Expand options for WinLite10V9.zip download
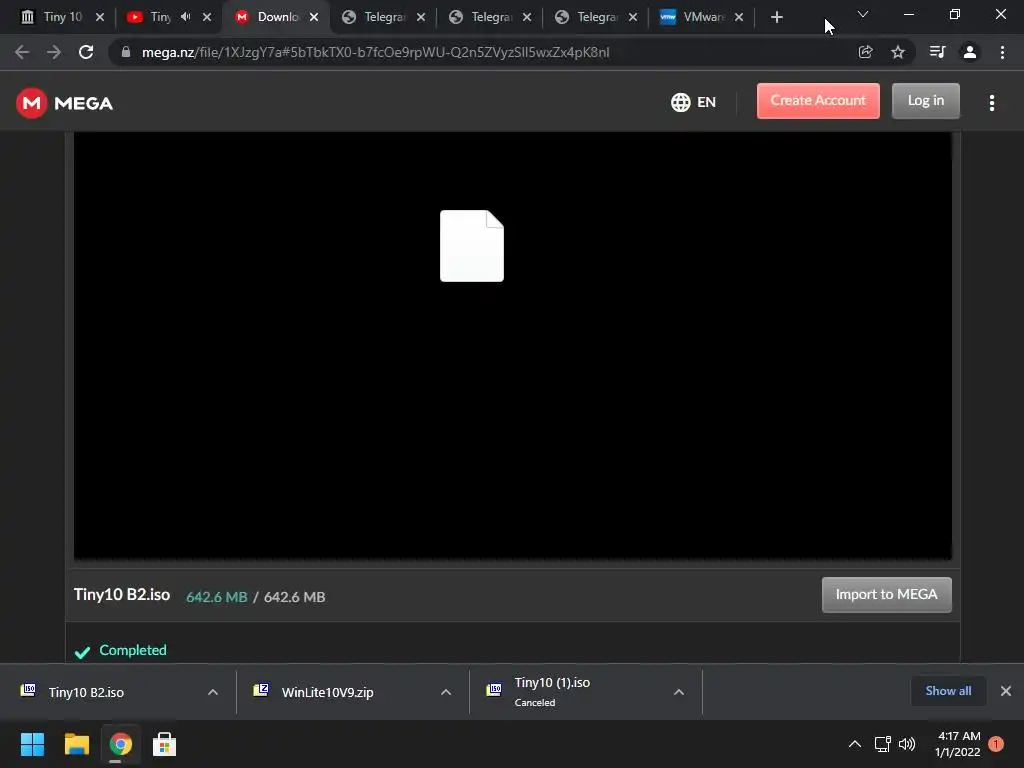Viewport: 1024px width, 768px height. point(446,692)
